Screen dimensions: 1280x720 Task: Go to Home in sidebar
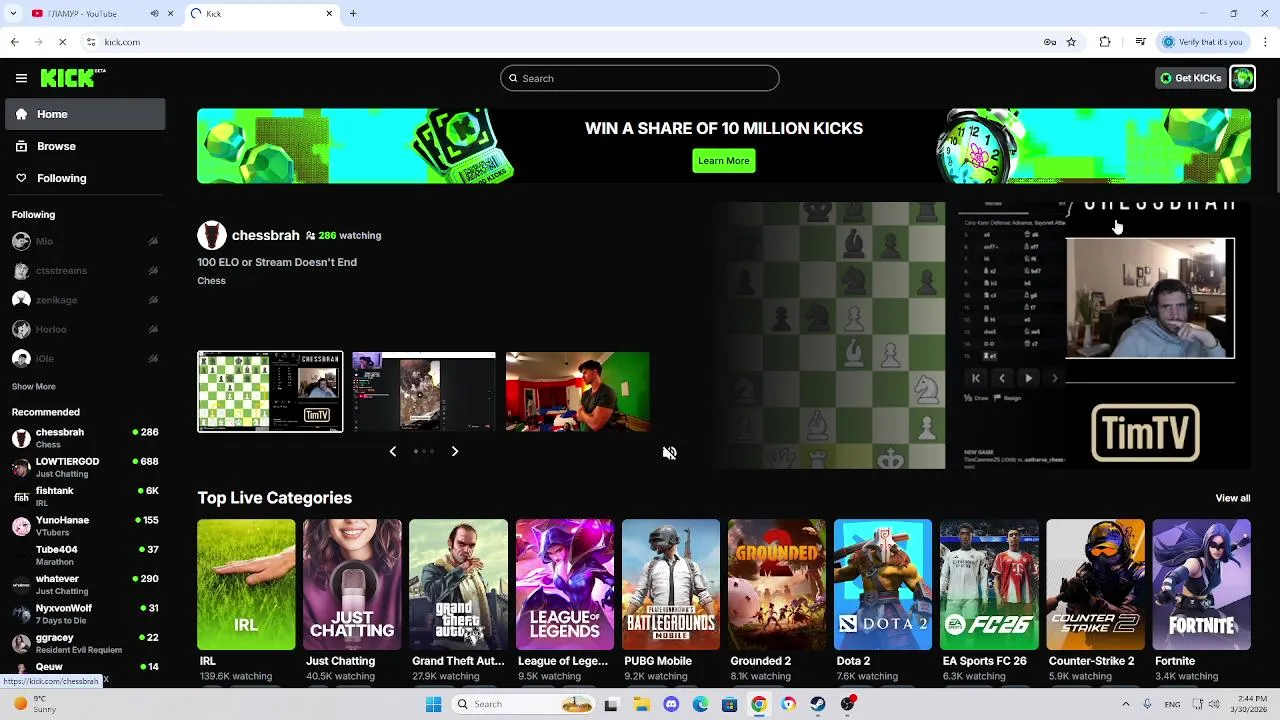85,114
